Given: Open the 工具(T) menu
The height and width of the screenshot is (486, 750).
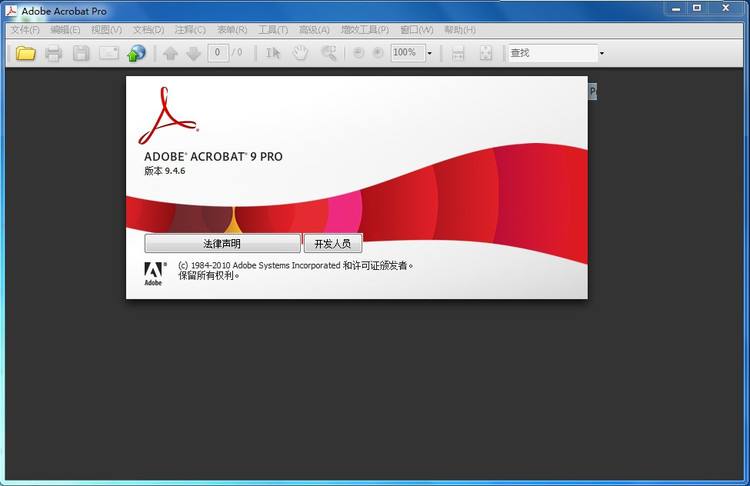Looking at the screenshot, I should tap(273, 30).
